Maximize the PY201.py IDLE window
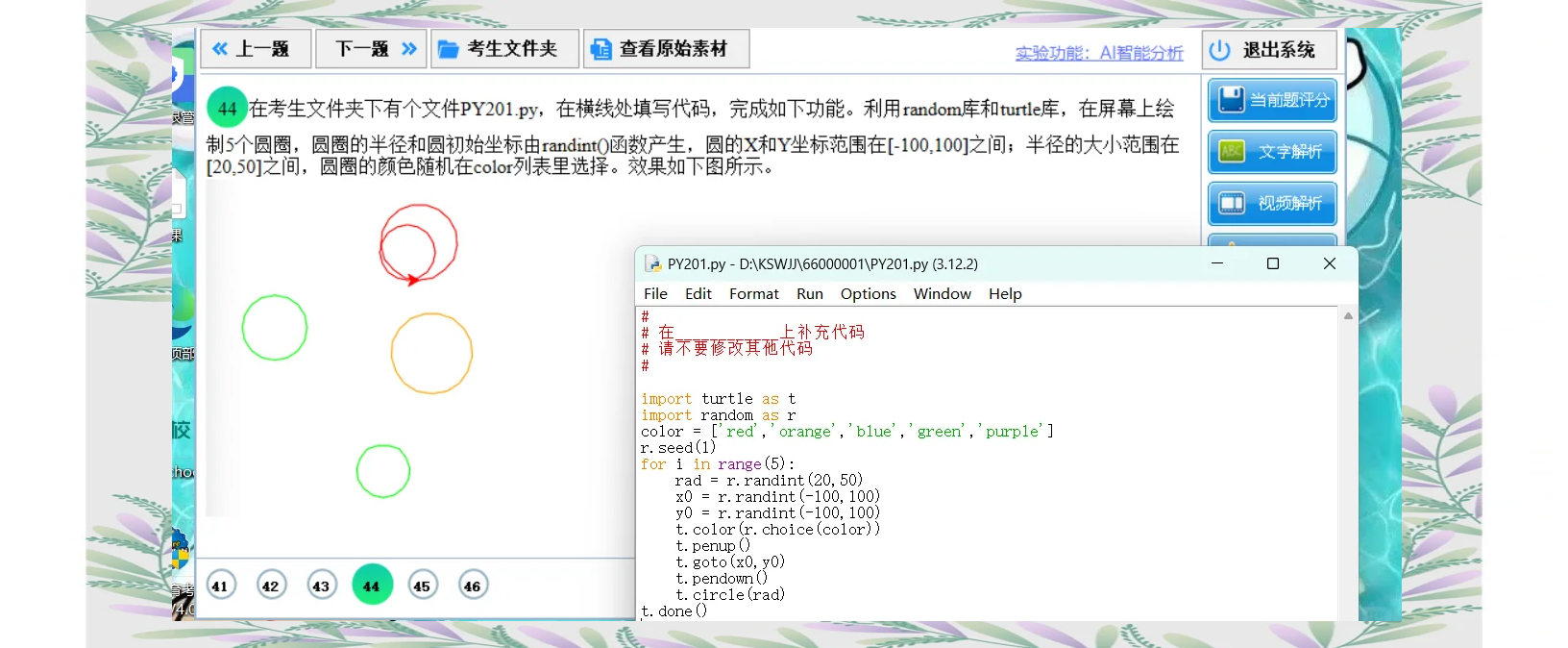This screenshot has height=648, width=1568. tap(1273, 263)
